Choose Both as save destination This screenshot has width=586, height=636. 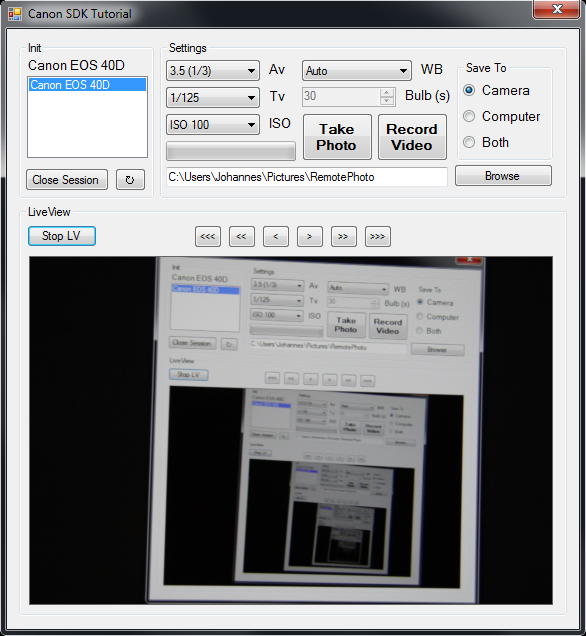tap(469, 142)
